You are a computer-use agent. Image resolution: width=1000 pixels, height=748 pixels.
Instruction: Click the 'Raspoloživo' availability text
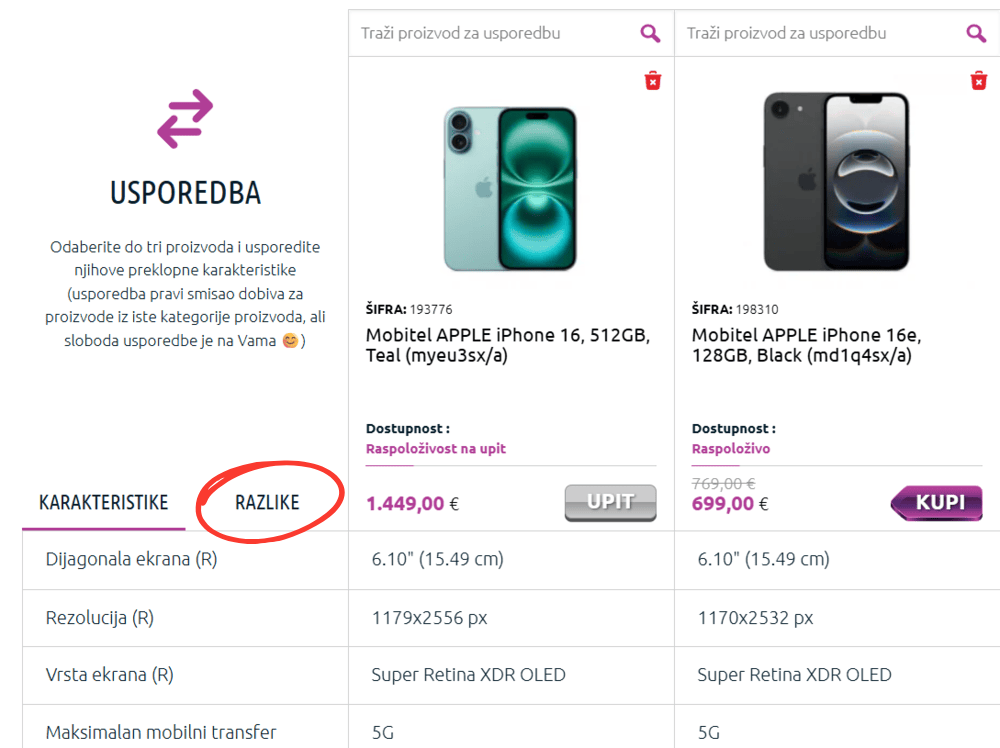click(x=730, y=449)
